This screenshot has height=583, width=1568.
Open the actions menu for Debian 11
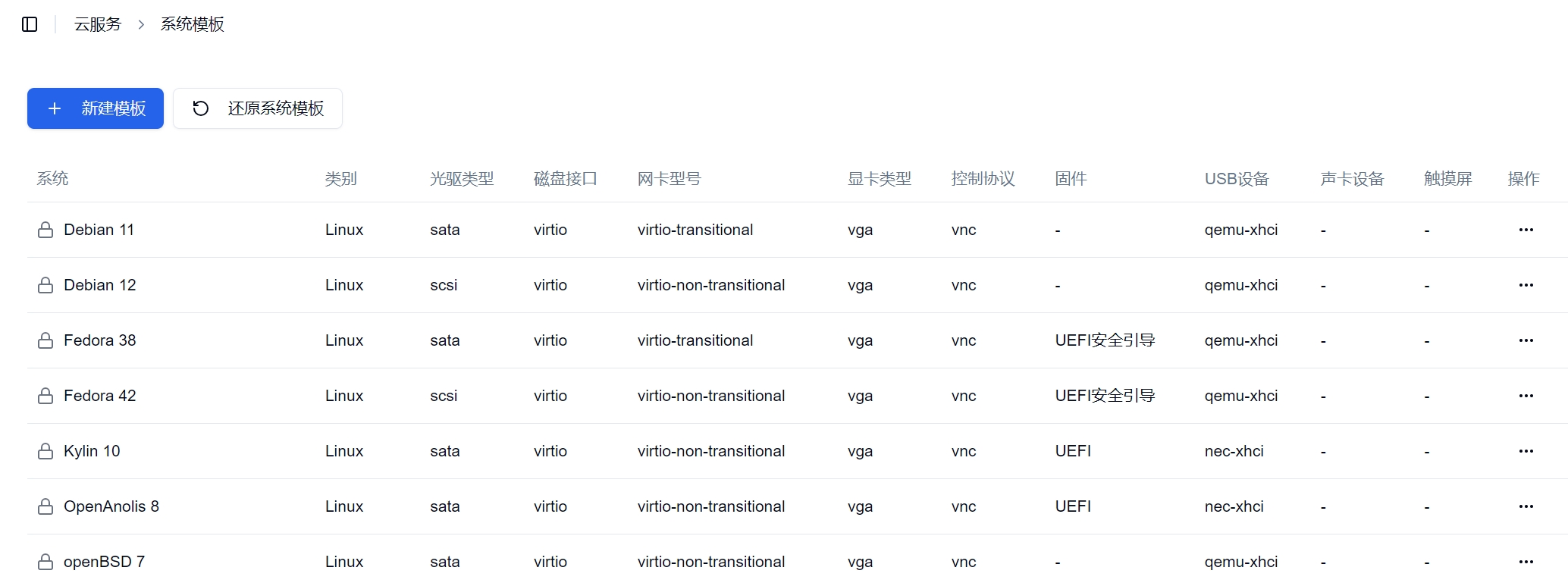(1526, 230)
